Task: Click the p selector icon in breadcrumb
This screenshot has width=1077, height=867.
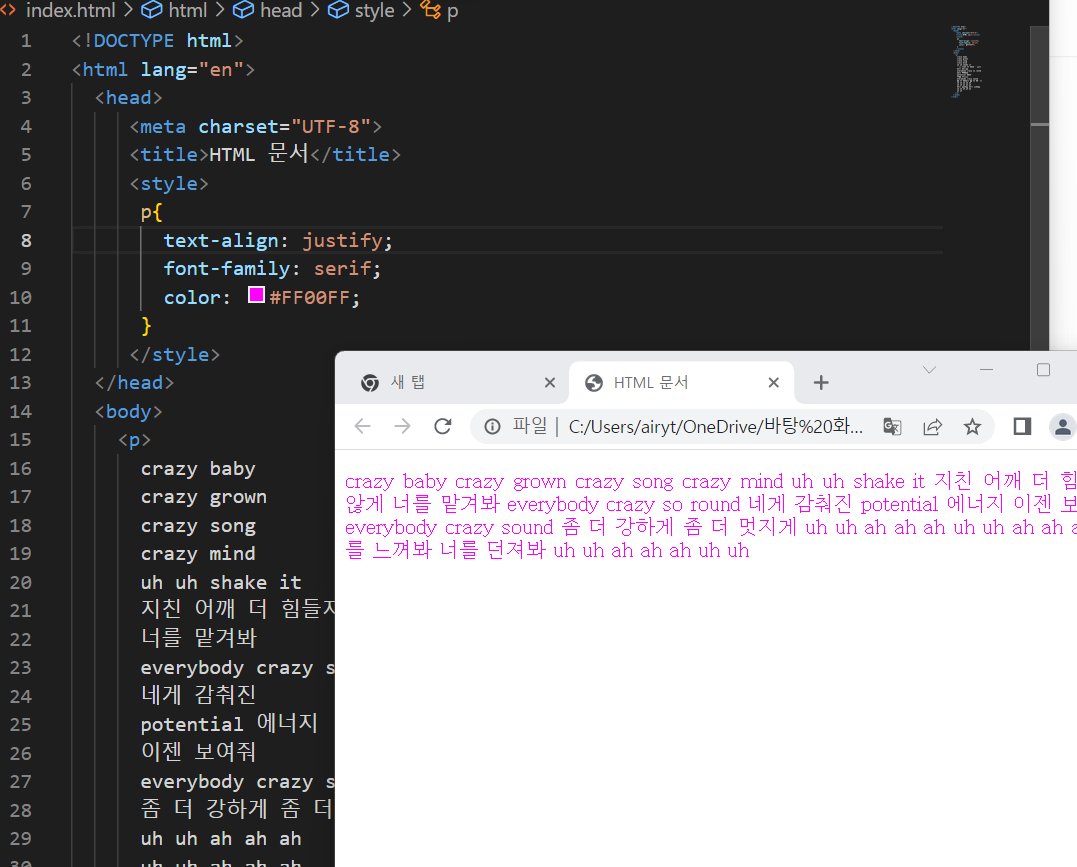Action: pyautogui.click(x=430, y=10)
